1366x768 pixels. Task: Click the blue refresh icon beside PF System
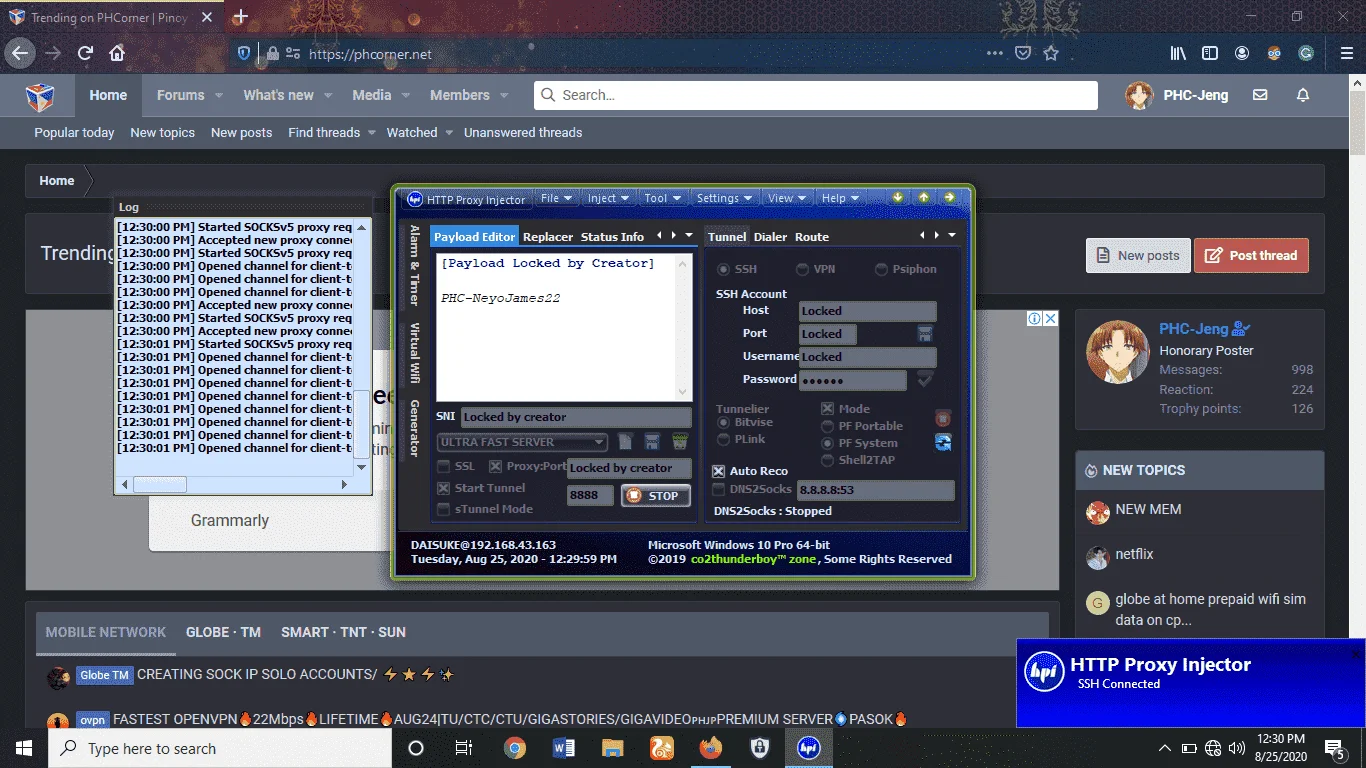(943, 442)
